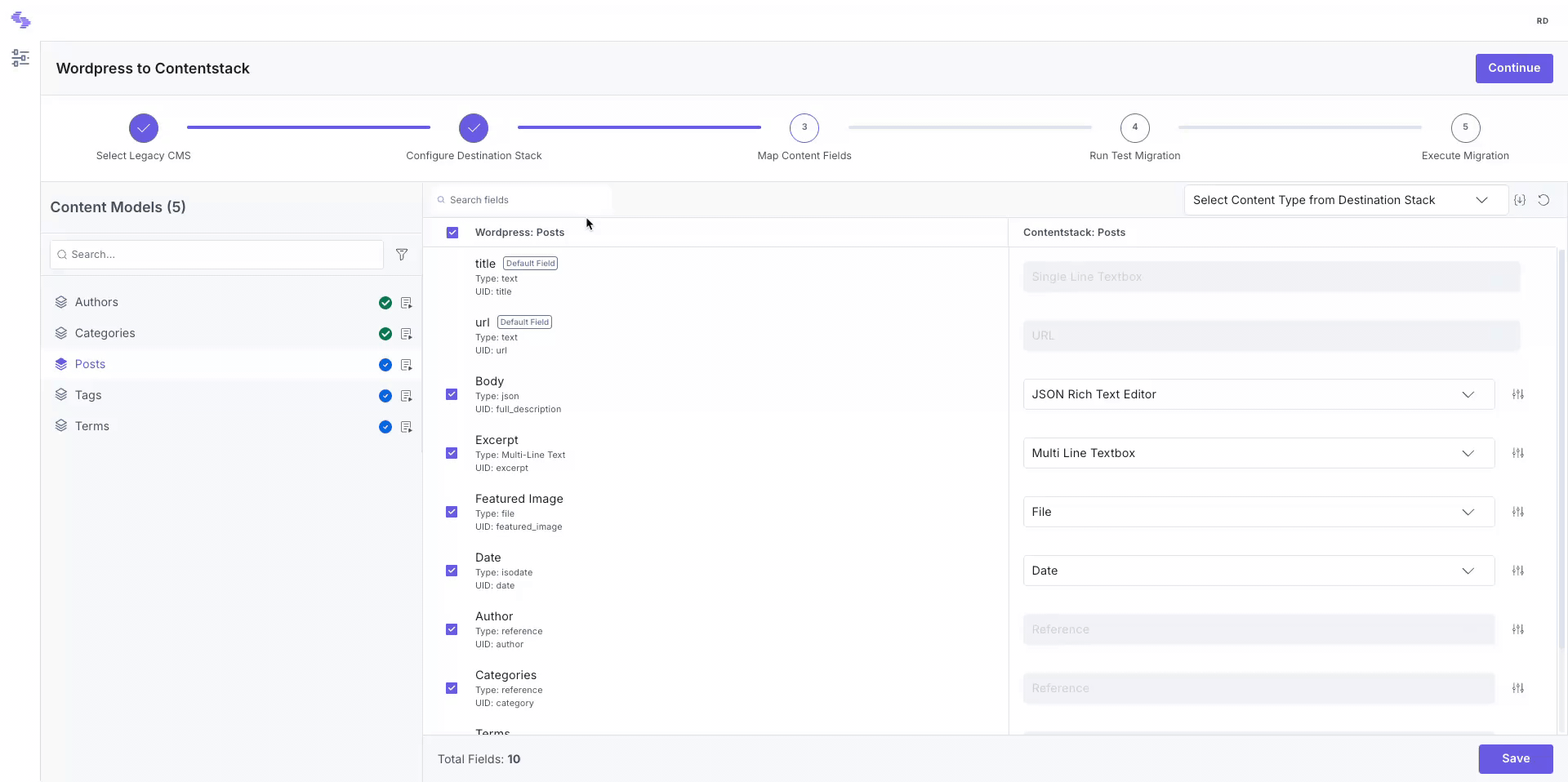Go to step 4 Run Test Migration
This screenshot has width=1568, height=782.
(1135, 128)
